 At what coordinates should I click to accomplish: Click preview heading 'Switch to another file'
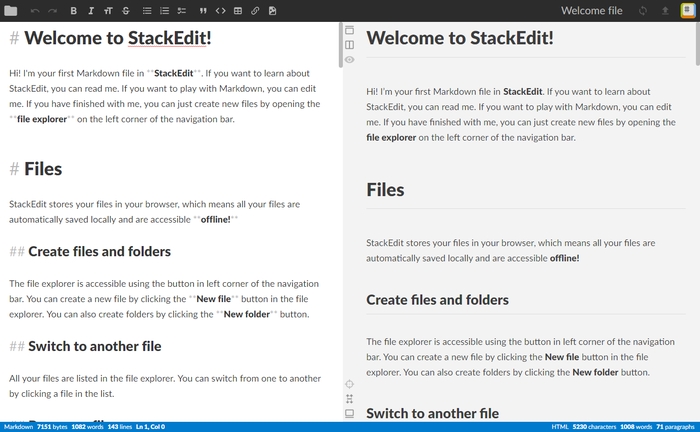(433, 413)
